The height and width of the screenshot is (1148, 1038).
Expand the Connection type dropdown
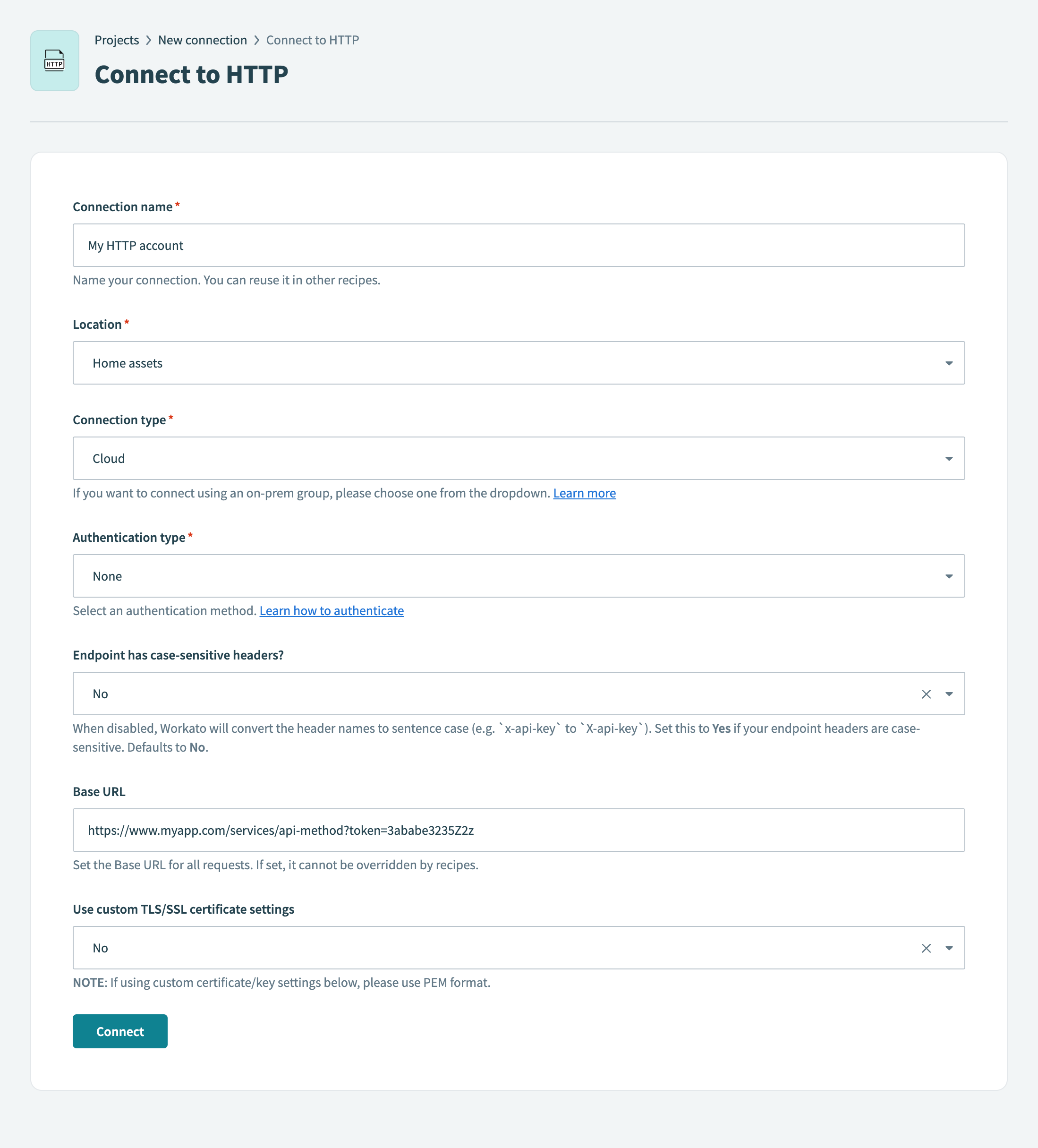click(949, 458)
